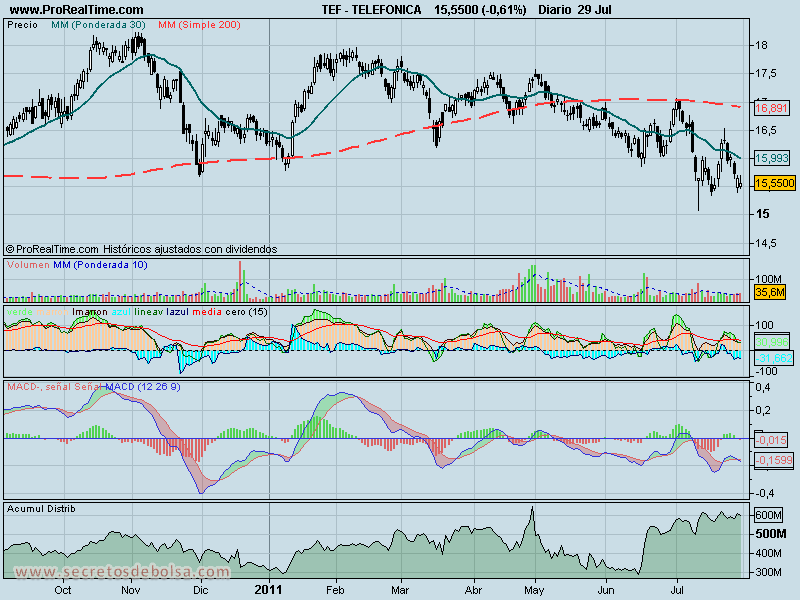Screen dimensions: 800x600
Task: Click the Precio panel label
Action: click(22, 25)
